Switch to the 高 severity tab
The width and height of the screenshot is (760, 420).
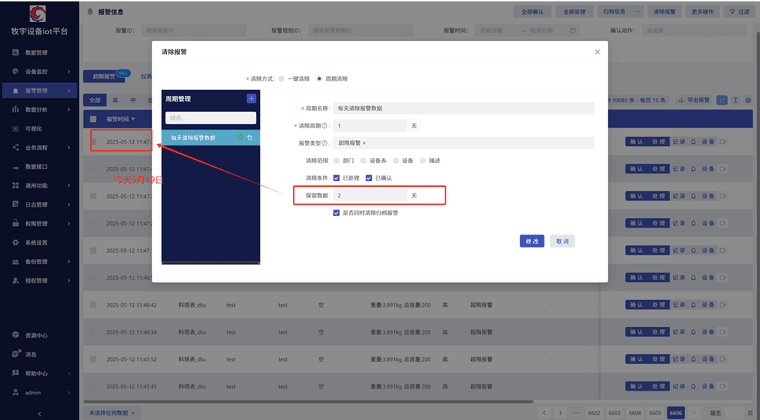coord(115,100)
